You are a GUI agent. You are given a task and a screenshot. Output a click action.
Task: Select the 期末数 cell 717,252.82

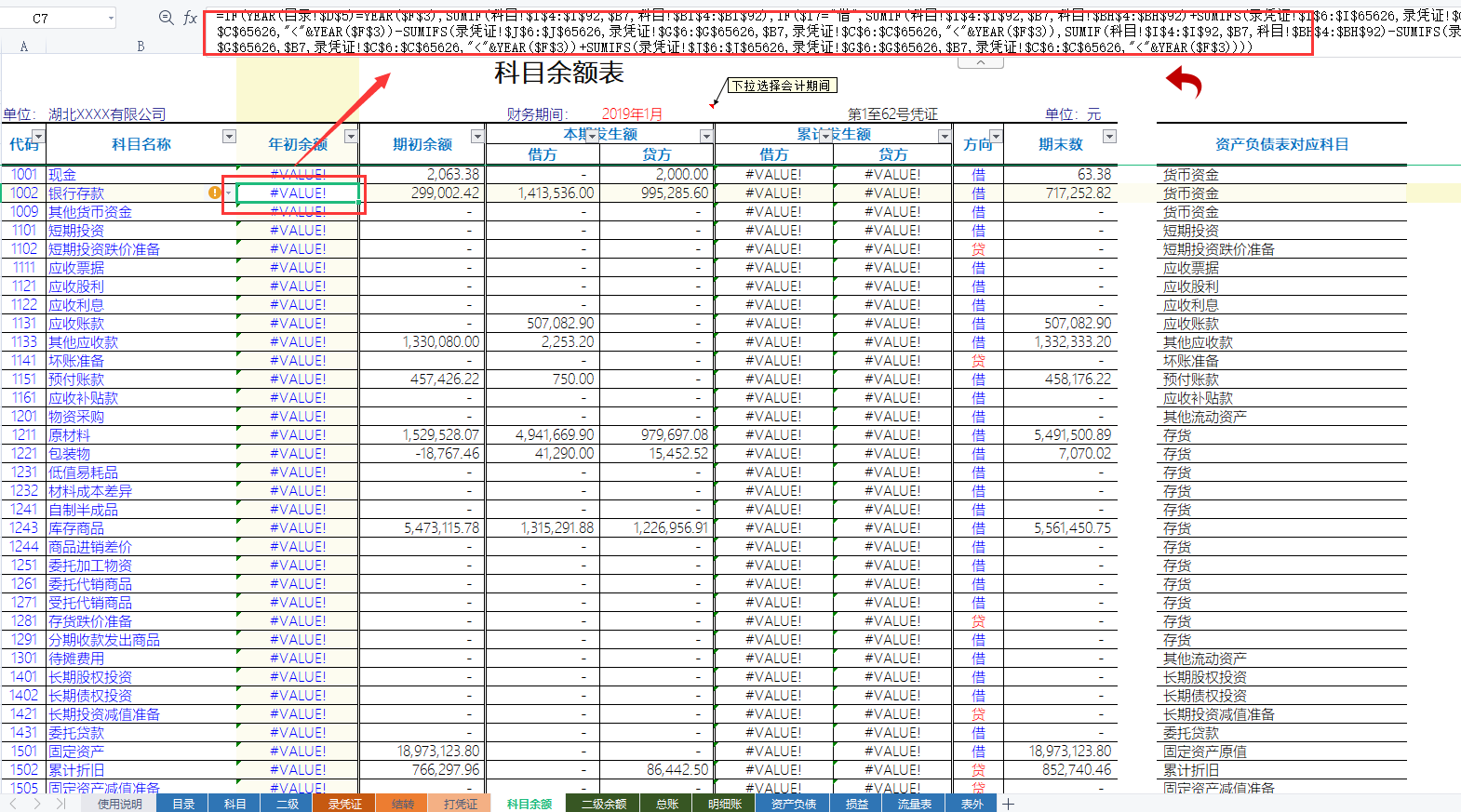tap(1060, 193)
